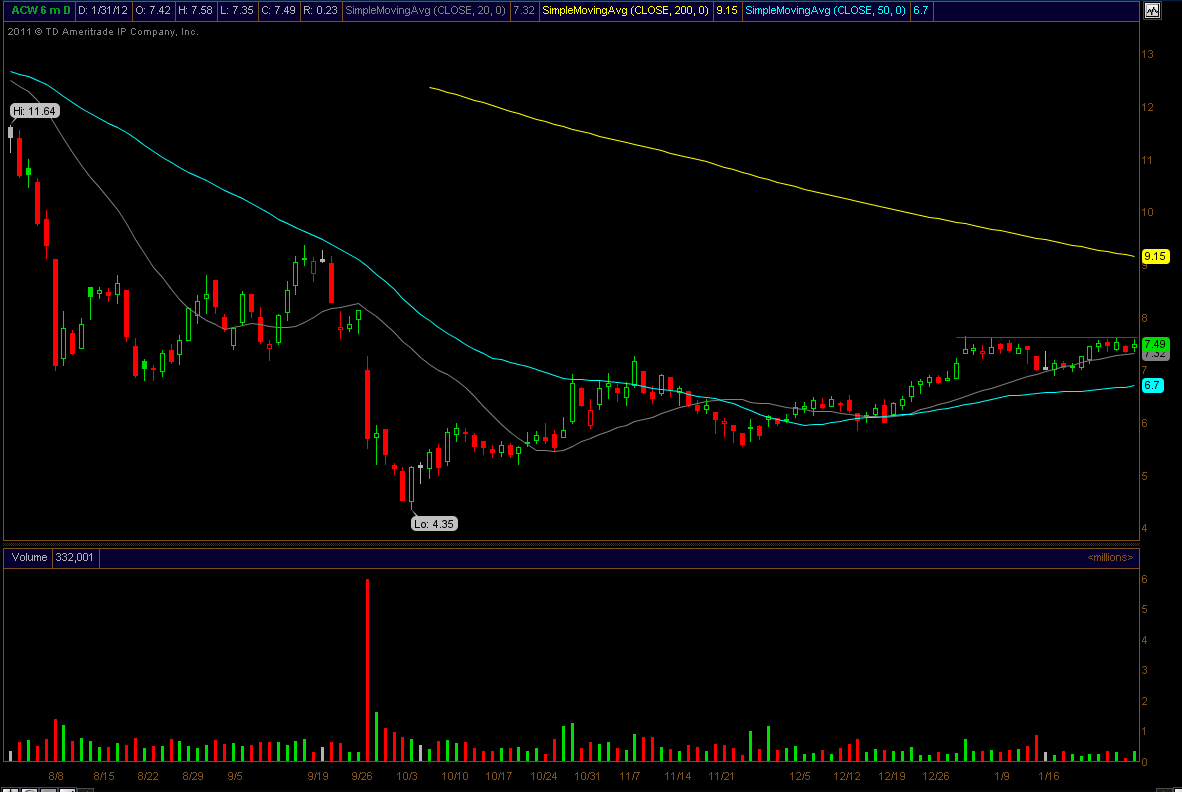Click the Hi: 11.64 price bubble

point(34,111)
